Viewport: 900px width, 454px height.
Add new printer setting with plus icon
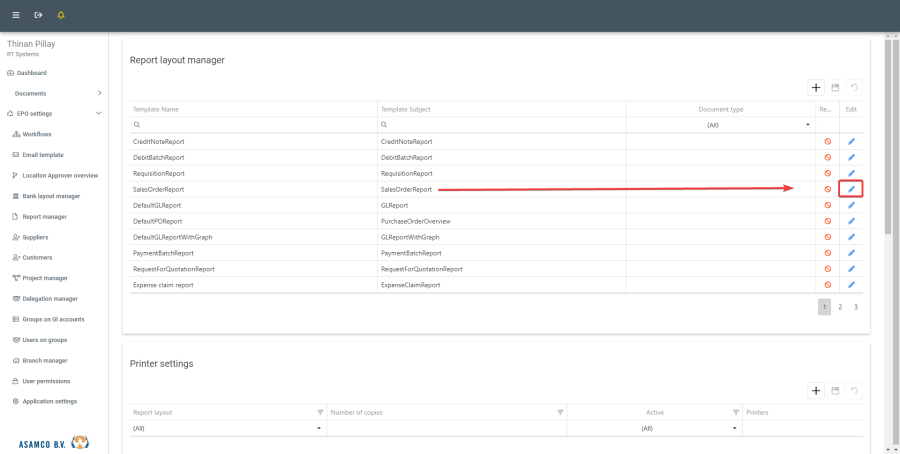coord(816,390)
